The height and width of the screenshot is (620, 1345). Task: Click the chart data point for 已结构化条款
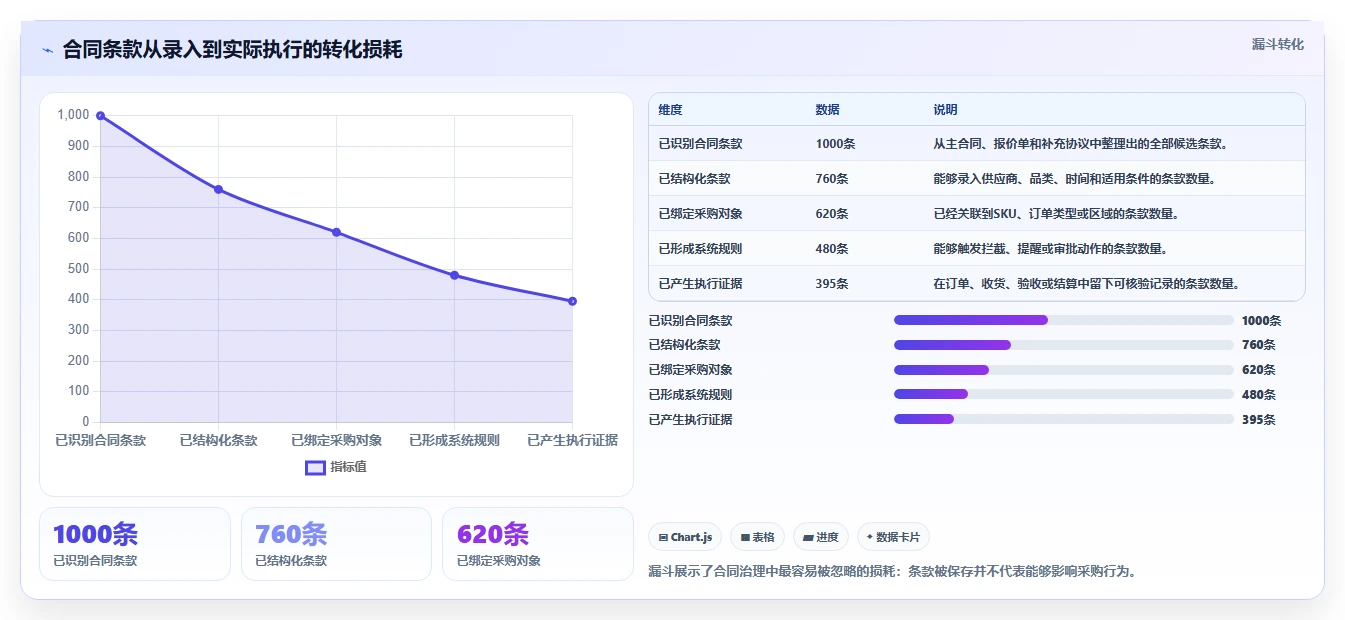tap(218, 190)
